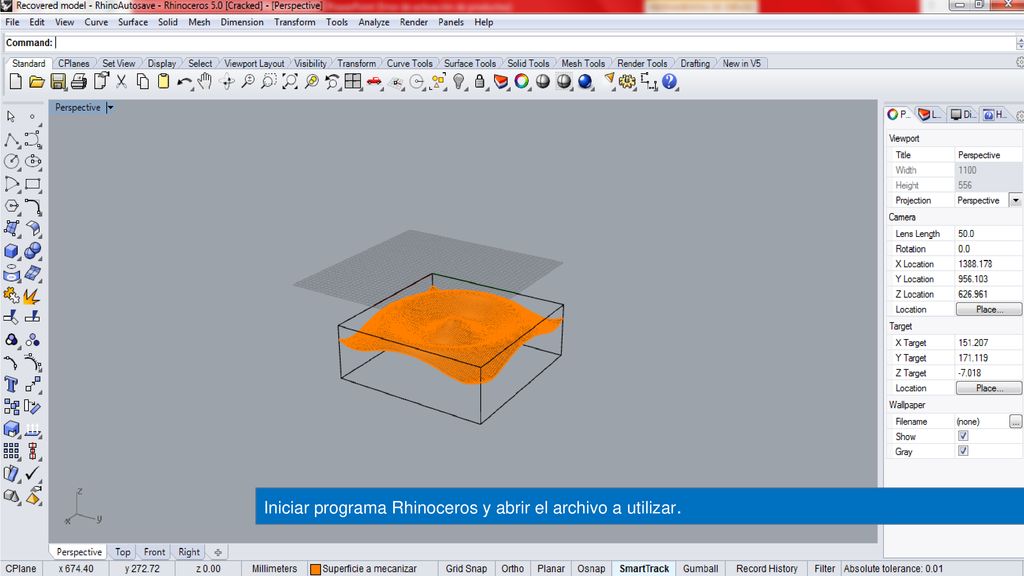Click the color wheel icon in the toolbar
Screen dimensions: 1024x576
pyautogui.click(x=522, y=82)
